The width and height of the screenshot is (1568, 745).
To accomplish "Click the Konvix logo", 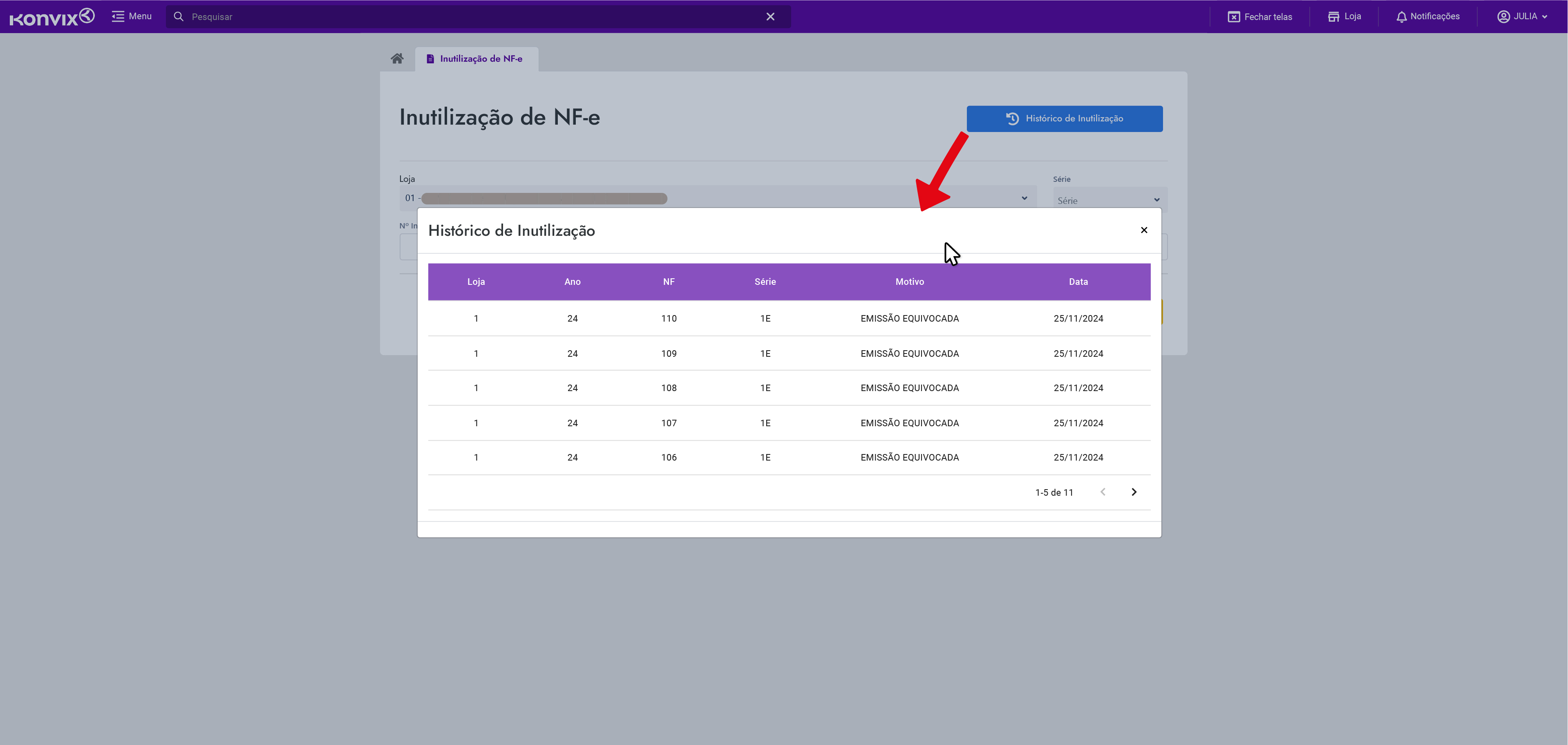I will click(x=52, y=16).
